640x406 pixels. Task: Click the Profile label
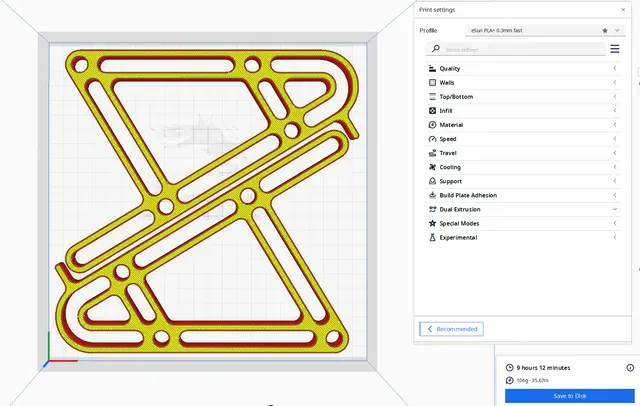click(x=428, y=31)
